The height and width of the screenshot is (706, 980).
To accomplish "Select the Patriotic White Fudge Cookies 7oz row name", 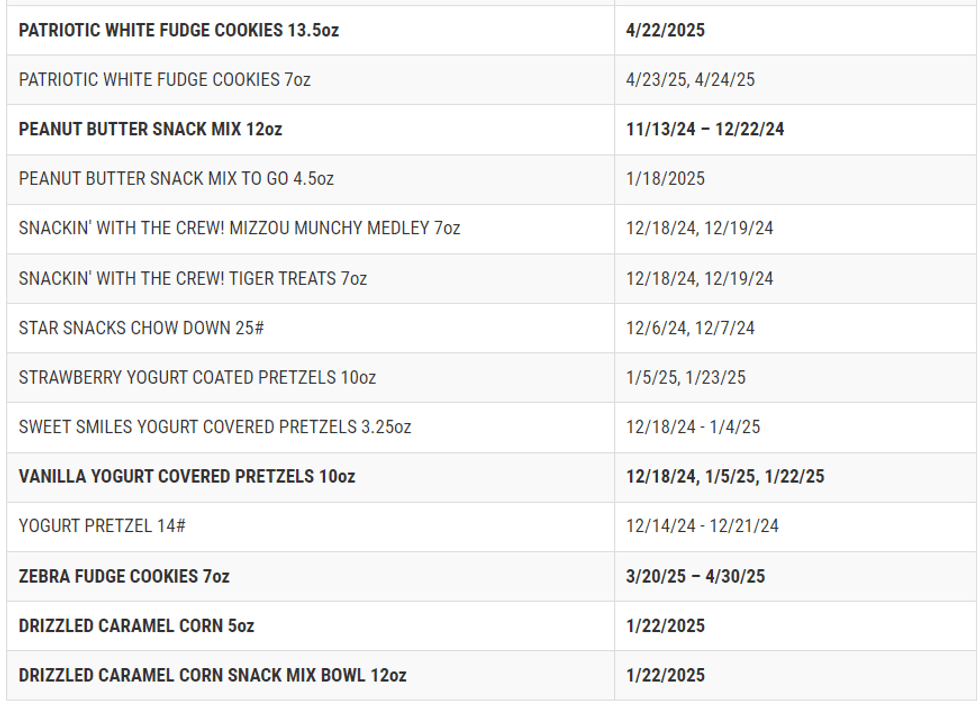I will 165,80.
